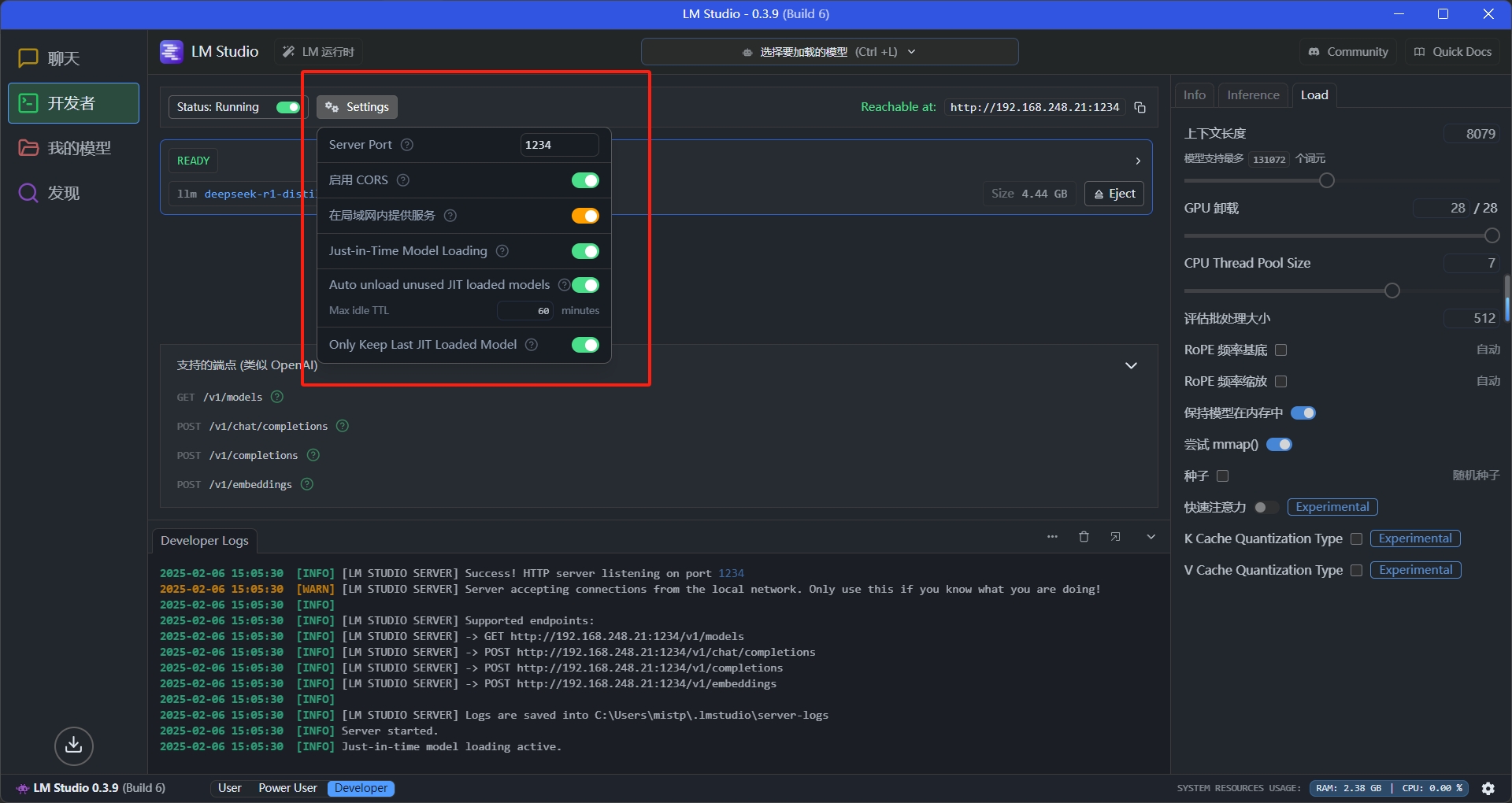Screen dimensions: 1512x803
Task: Switch to the Info tab
Action: click(1195, 95)
